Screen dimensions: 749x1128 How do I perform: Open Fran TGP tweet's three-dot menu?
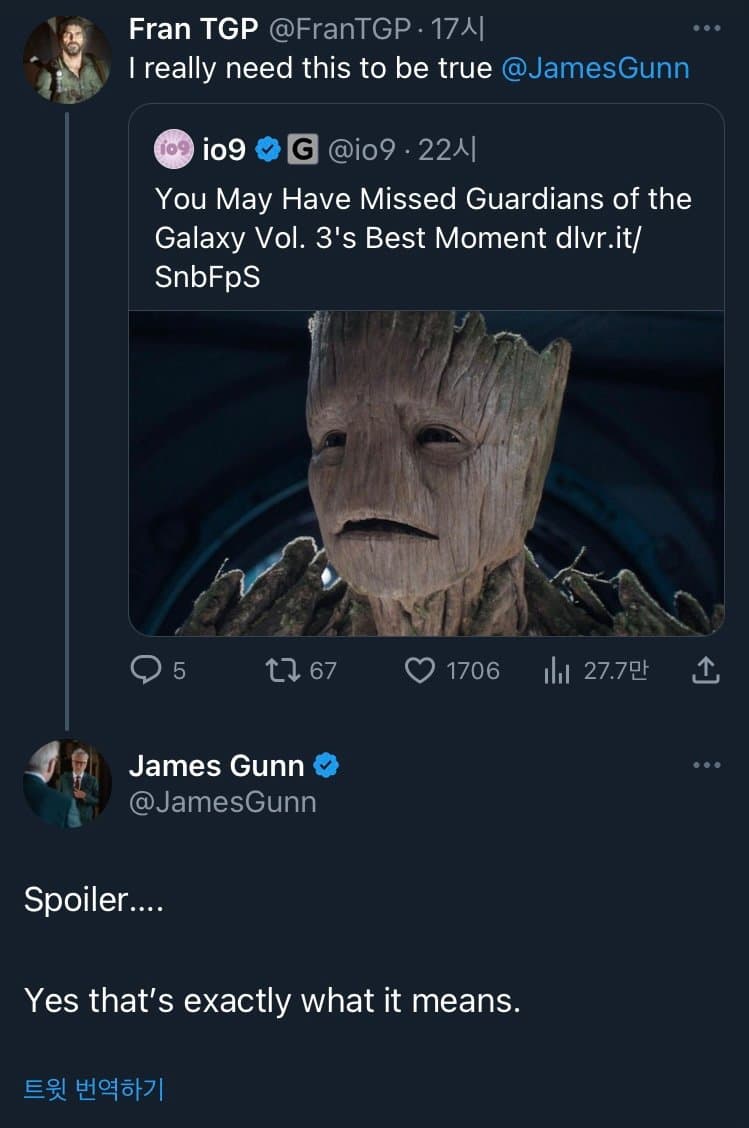tap(706, 29)
